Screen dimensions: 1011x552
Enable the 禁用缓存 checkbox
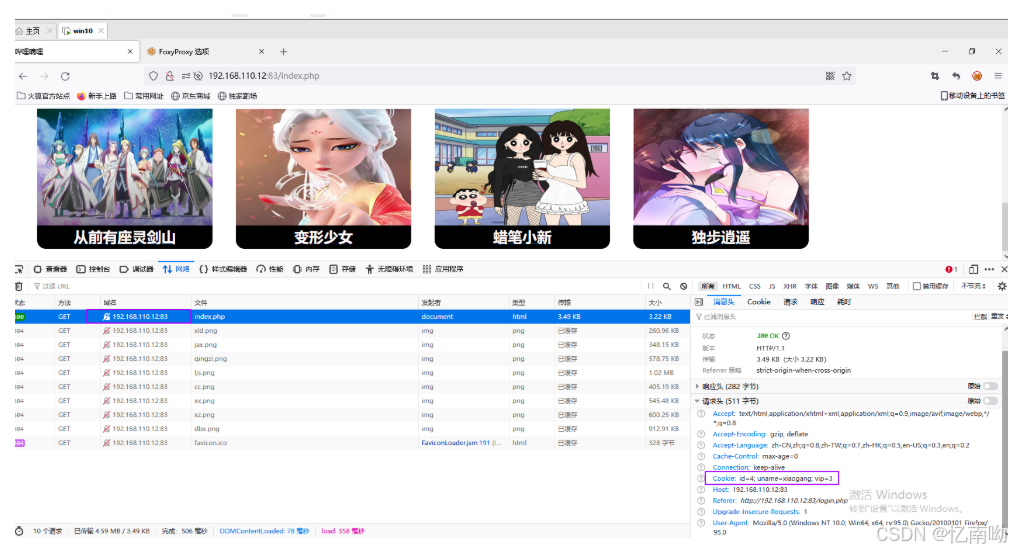point(916,286)
